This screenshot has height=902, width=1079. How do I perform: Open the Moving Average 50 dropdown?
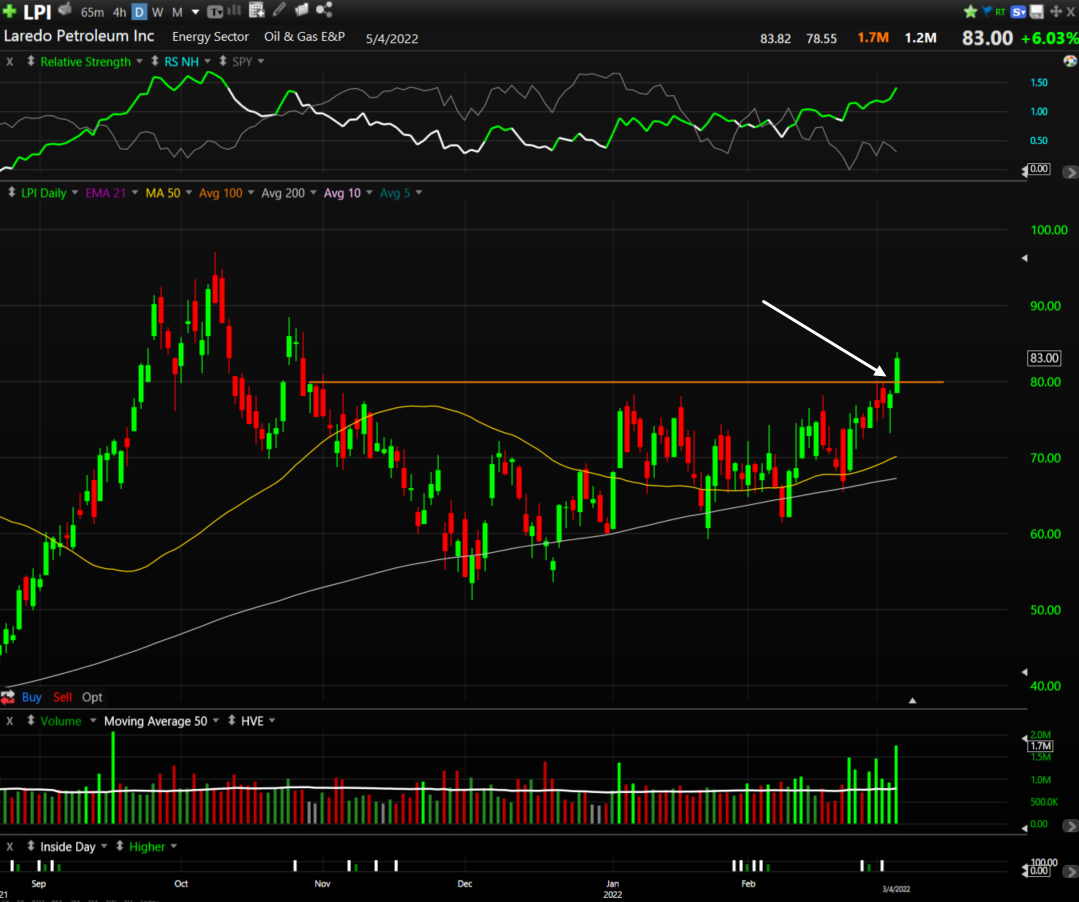point(215,720)
